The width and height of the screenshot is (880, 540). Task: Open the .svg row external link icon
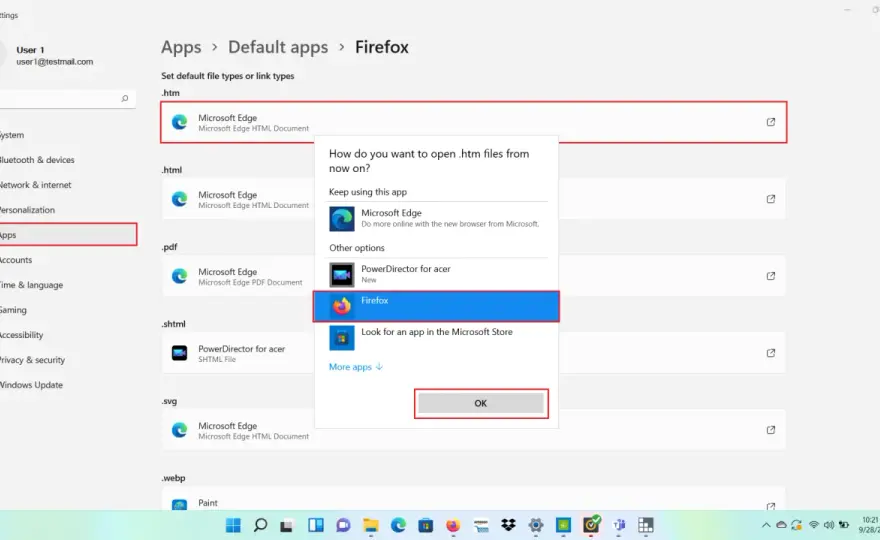coord(771,429)
